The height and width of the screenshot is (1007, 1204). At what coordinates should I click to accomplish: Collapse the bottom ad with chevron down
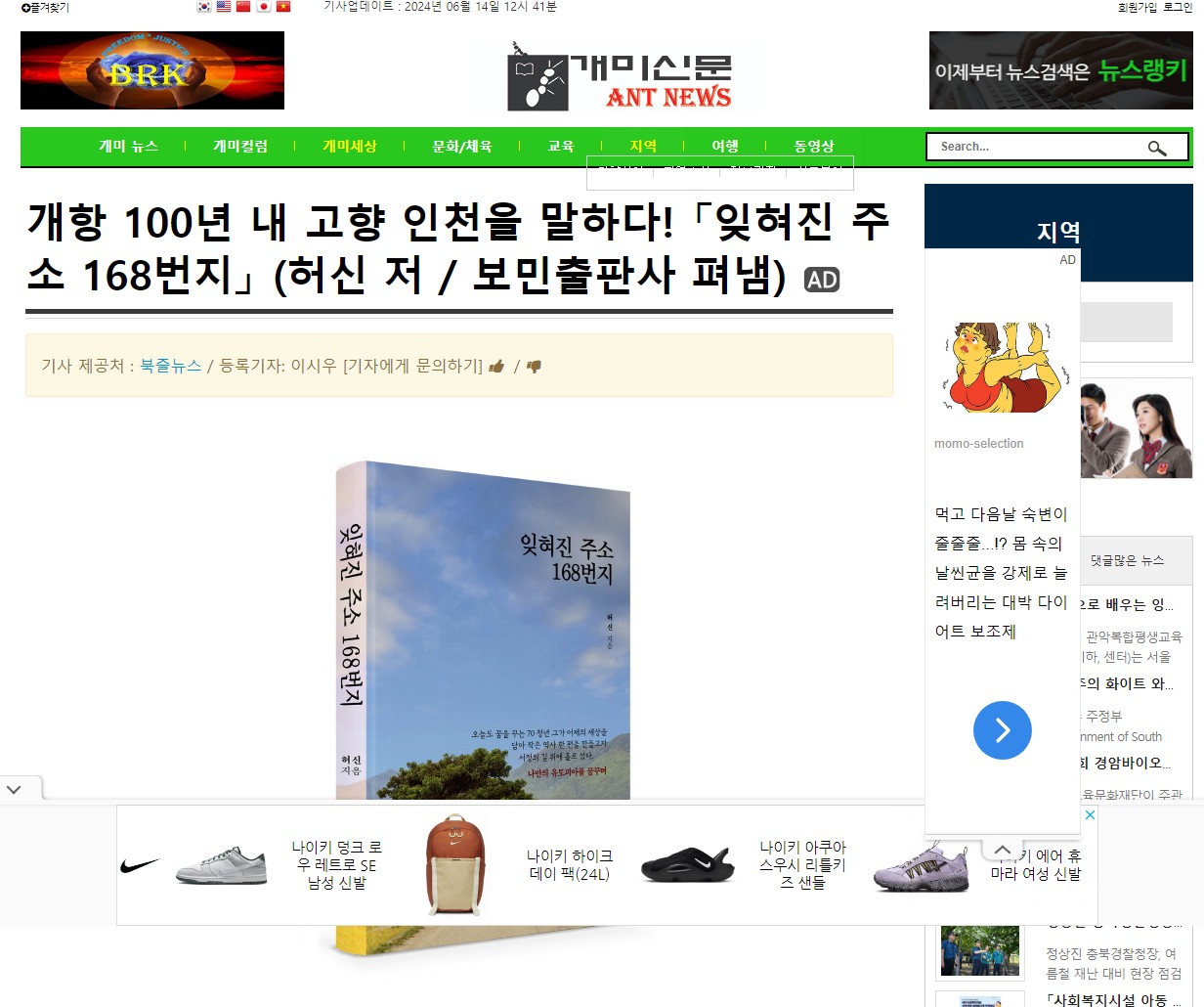pyautogui.click(x=14, y=789)
